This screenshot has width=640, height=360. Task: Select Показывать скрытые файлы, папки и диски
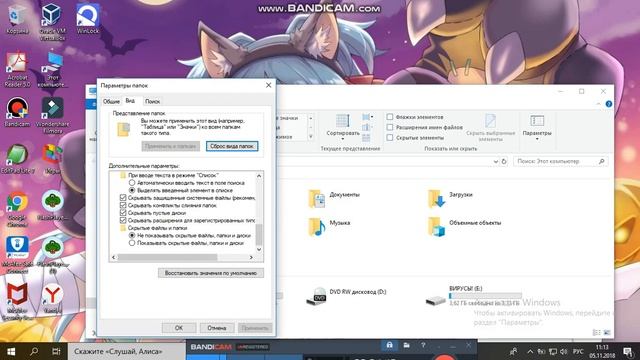(x=132, y=243)
